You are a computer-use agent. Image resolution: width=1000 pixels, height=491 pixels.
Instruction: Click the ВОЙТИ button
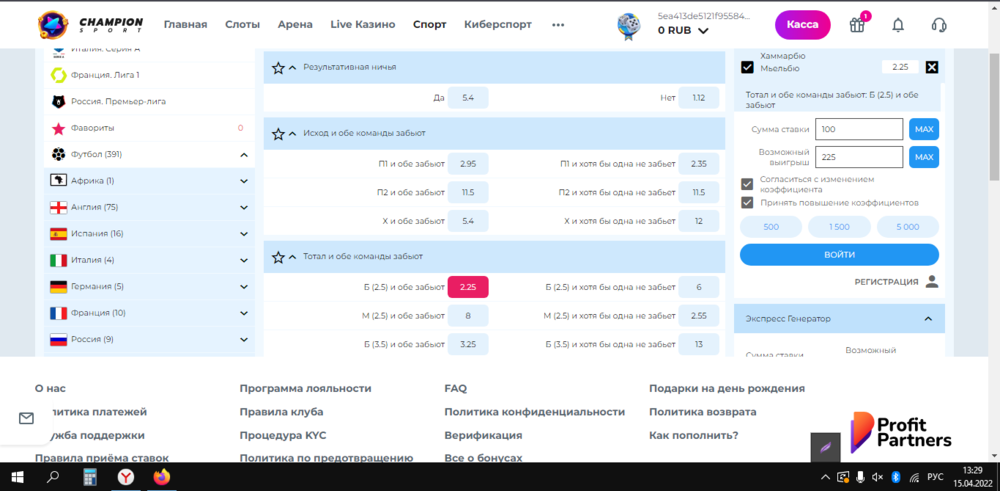839,254
